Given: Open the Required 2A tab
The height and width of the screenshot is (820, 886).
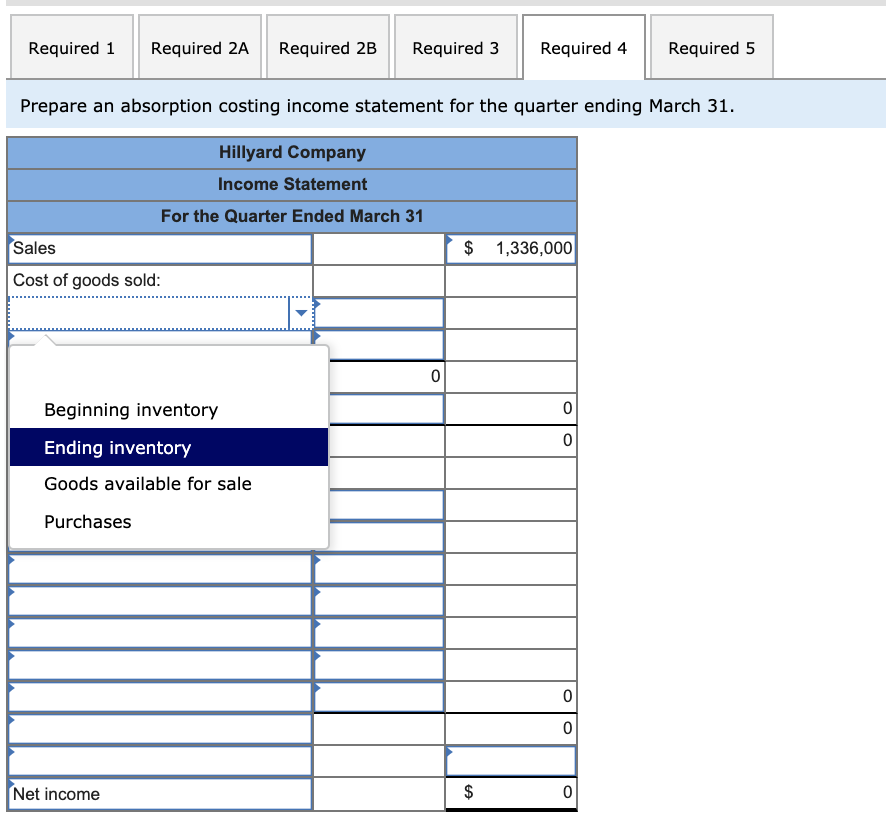Looking at the screenshot, I should pyautogui.click(x=199, y=47).
